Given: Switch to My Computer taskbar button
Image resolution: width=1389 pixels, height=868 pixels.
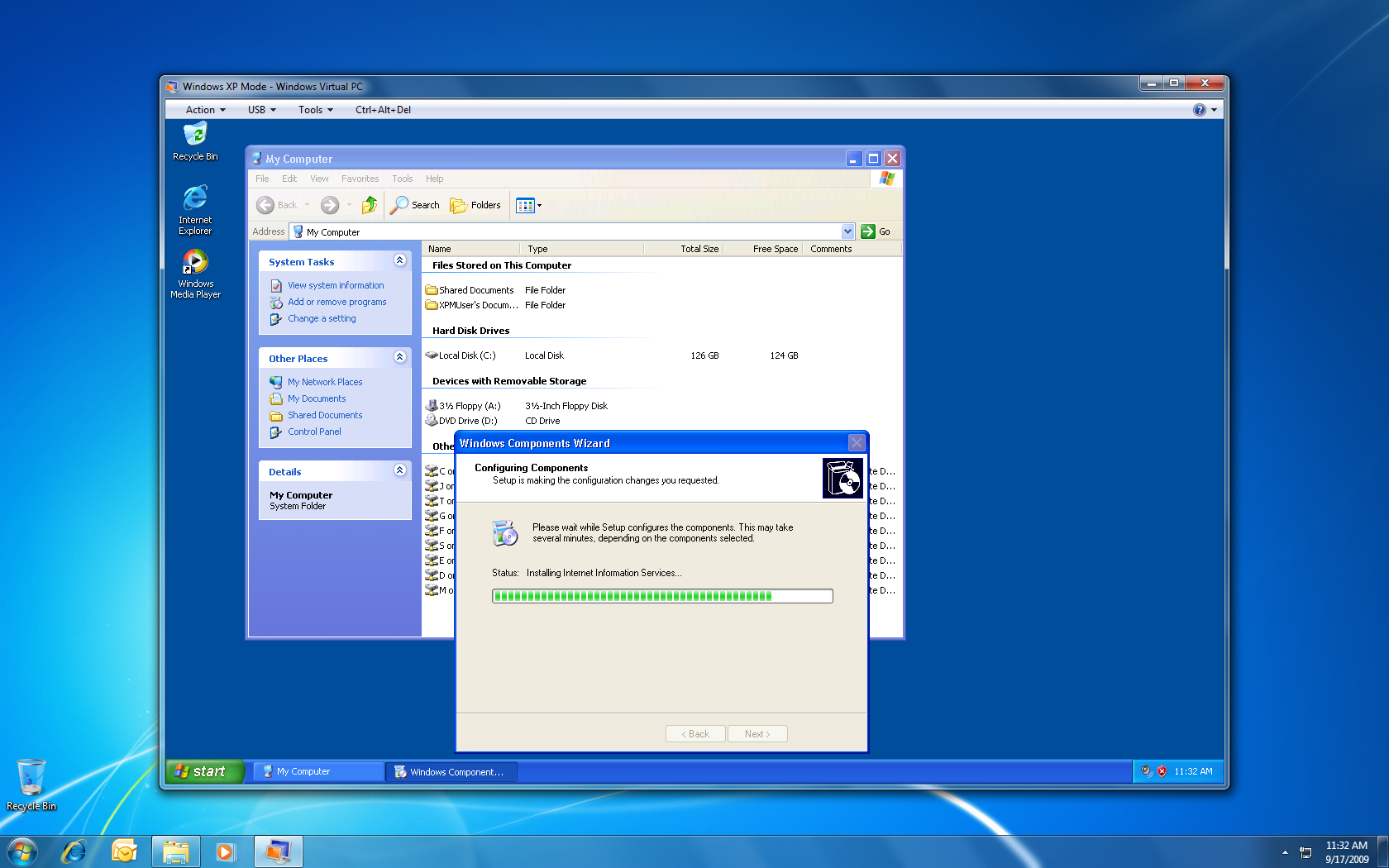Looking at the screenshot, I should [317, 771].
